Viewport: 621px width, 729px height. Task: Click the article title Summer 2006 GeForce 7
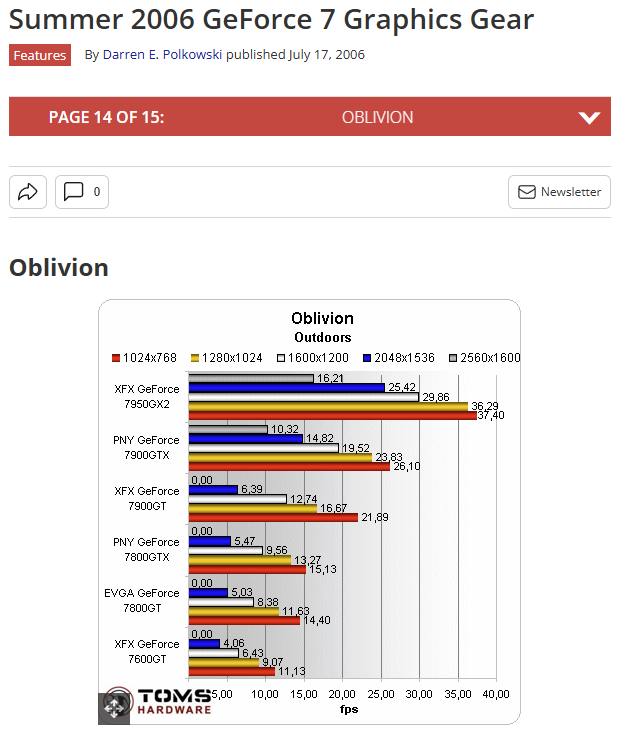271,20
